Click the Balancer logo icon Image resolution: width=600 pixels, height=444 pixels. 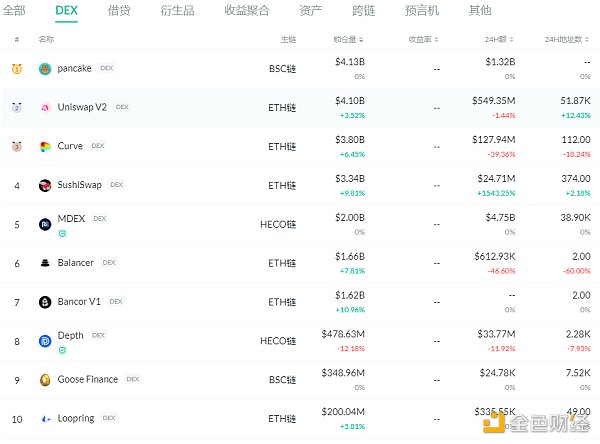coord(45,263)
